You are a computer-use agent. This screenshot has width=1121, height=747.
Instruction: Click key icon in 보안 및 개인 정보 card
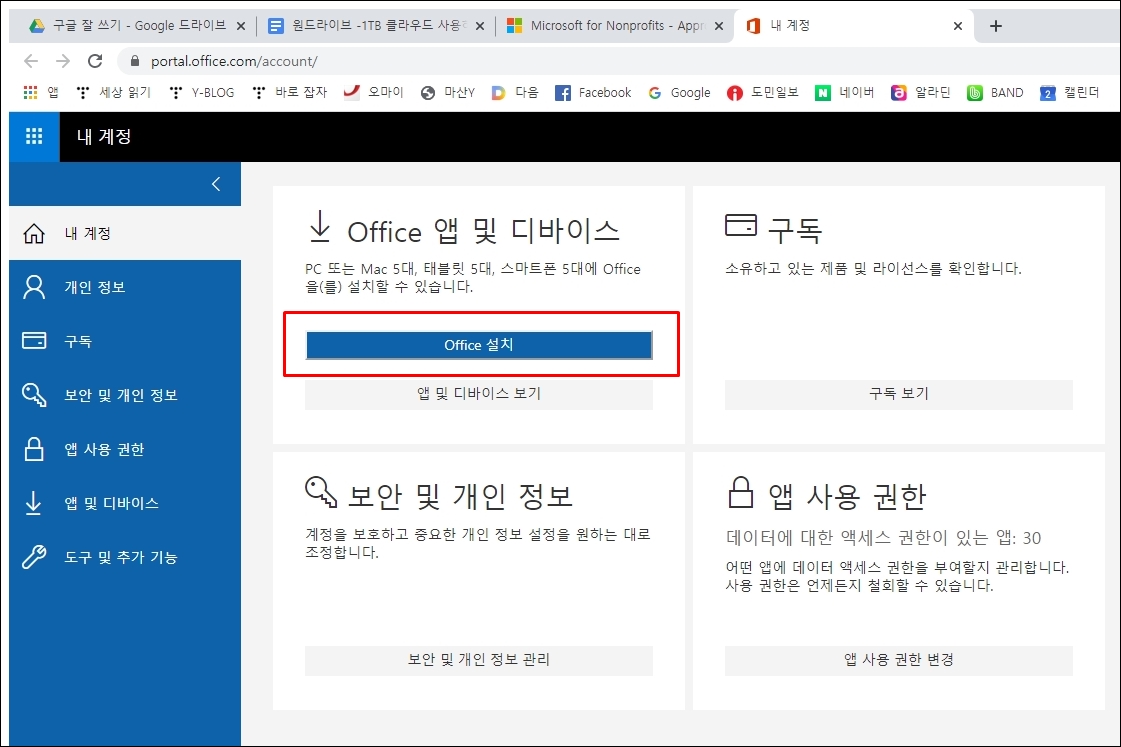pos(321,492)
